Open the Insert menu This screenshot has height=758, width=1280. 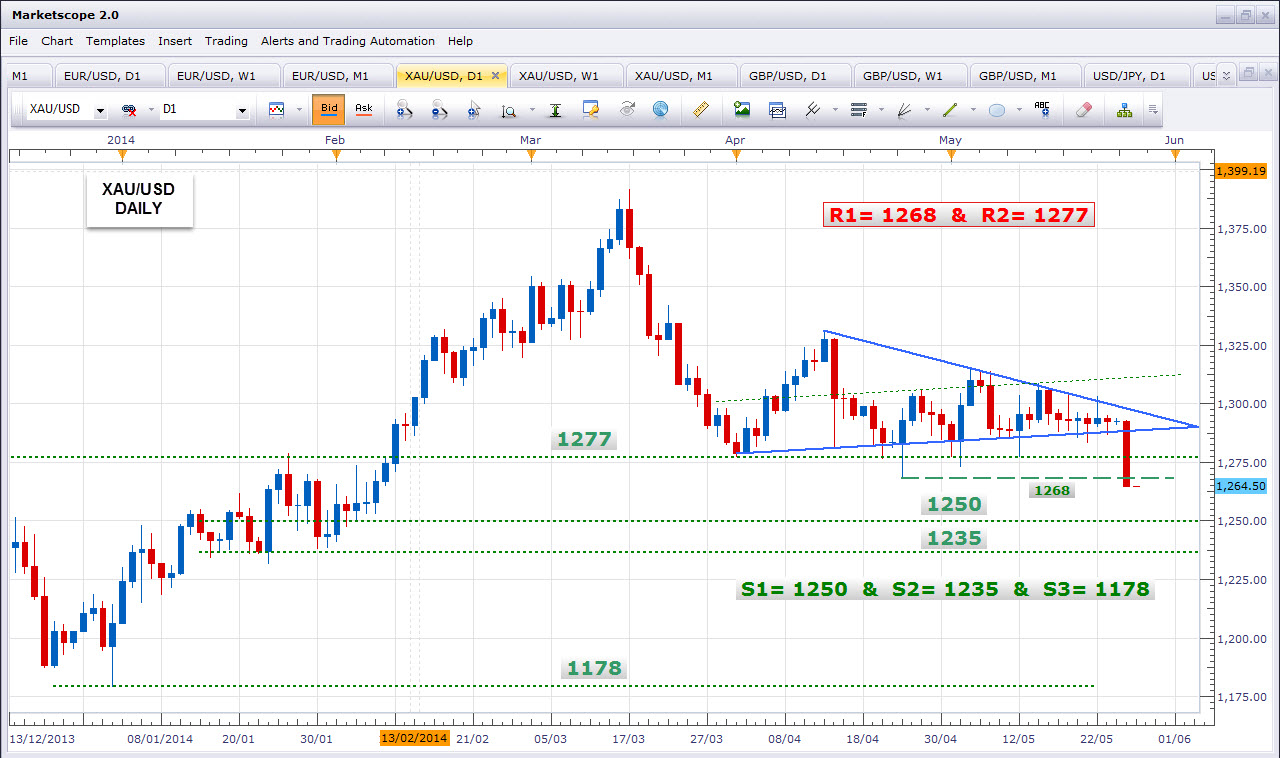[175, 41]
